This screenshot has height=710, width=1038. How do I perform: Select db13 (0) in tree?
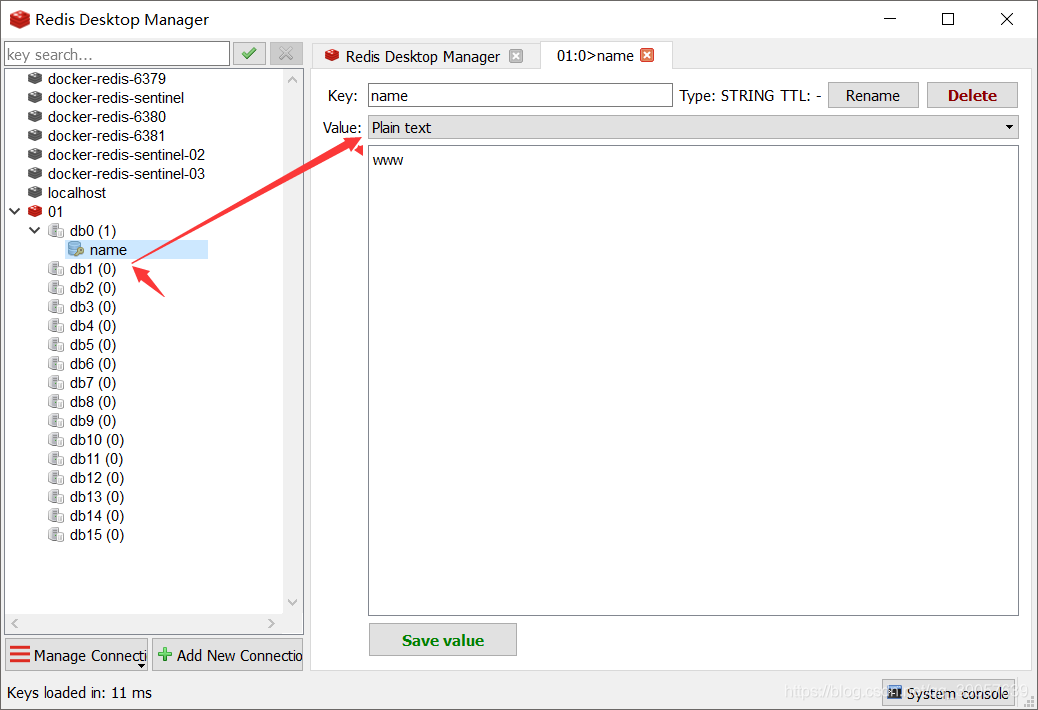click(x=97, y=497)
